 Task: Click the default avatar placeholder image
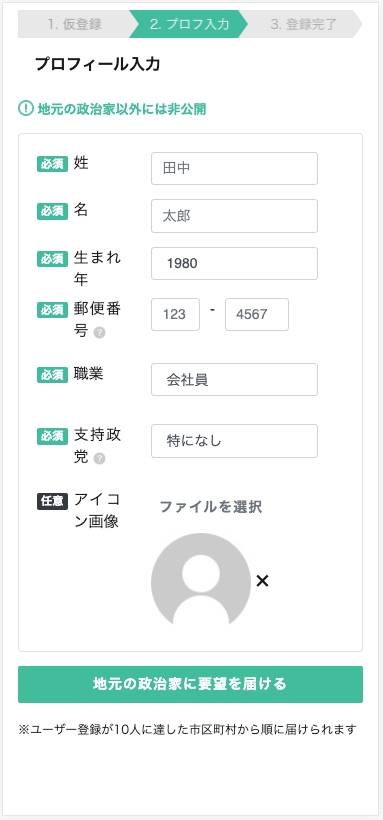click(201, 579)
